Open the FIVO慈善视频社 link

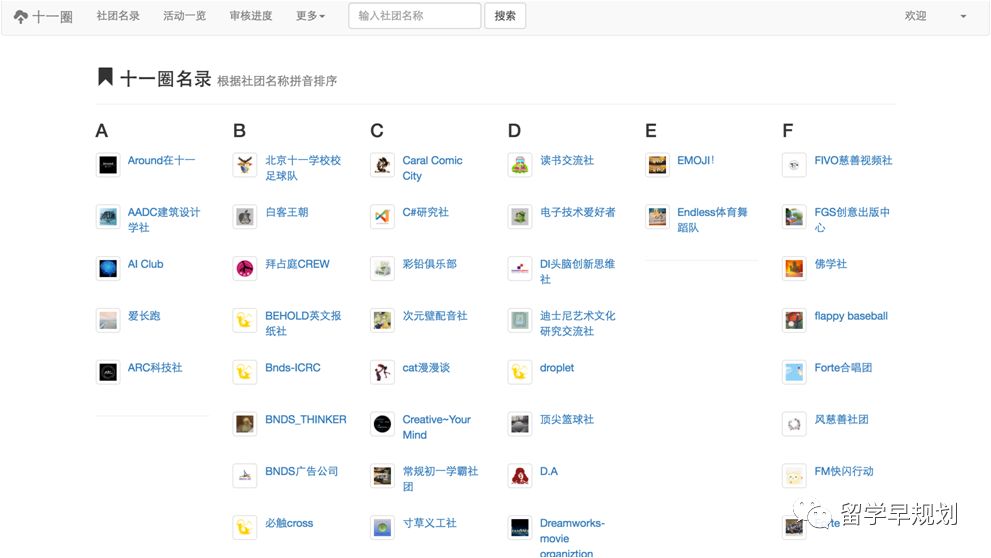coord(853,161)
